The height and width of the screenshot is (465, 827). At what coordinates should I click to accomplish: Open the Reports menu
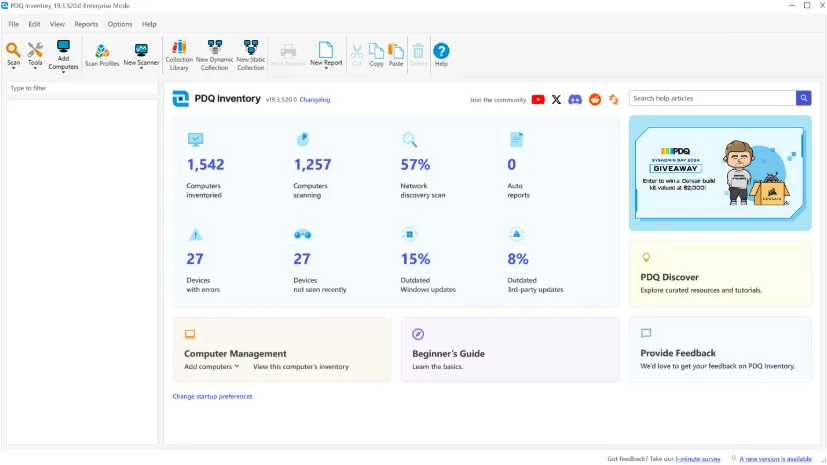tap(86, 24)
